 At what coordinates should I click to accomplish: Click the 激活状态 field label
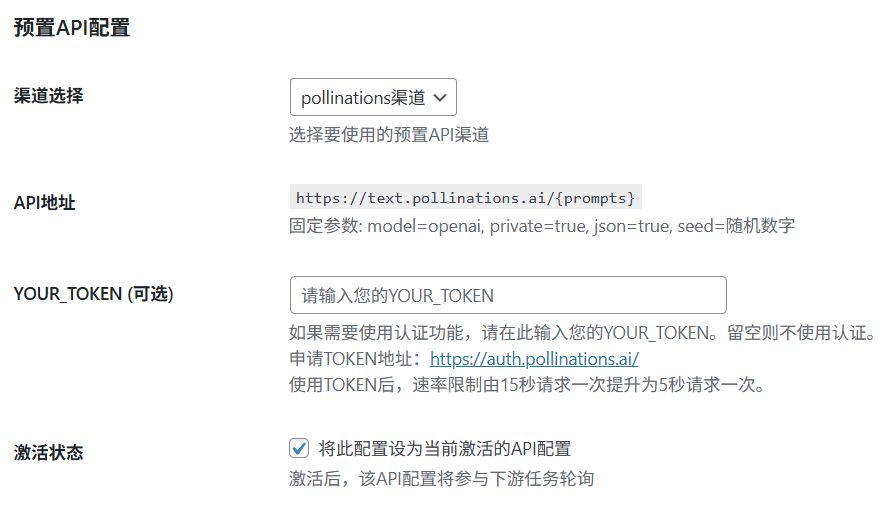click(48, 452)
